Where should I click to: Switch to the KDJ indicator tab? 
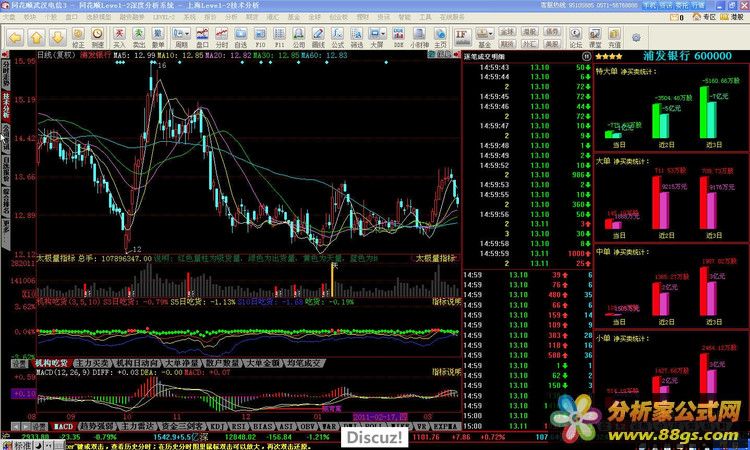click(x=218, y=426)
